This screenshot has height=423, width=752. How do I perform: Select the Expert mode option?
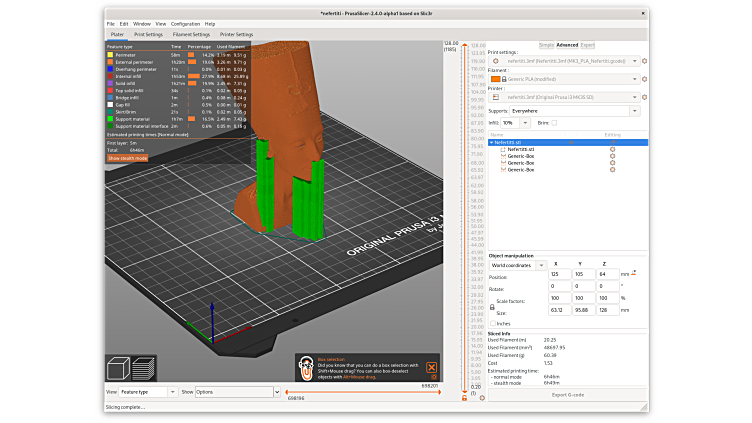click(x=587, y=45)
